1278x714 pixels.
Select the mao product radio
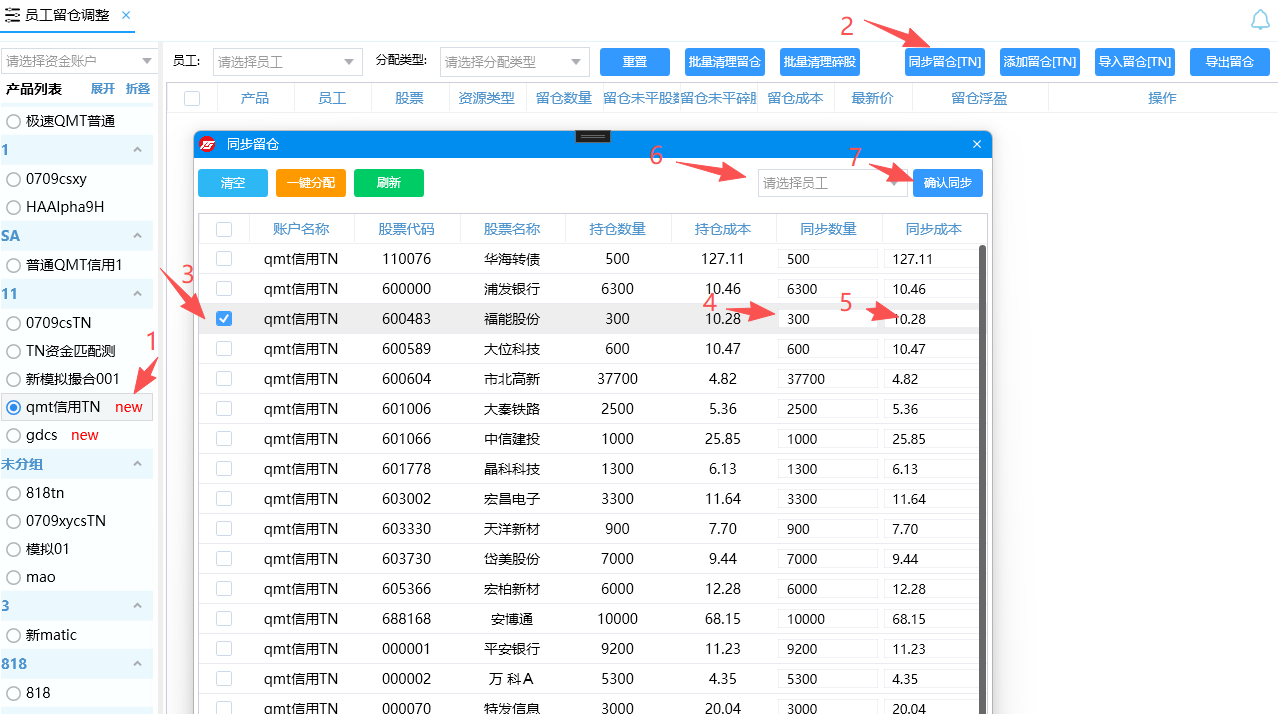pyautogui.click(x=14, y=577)
